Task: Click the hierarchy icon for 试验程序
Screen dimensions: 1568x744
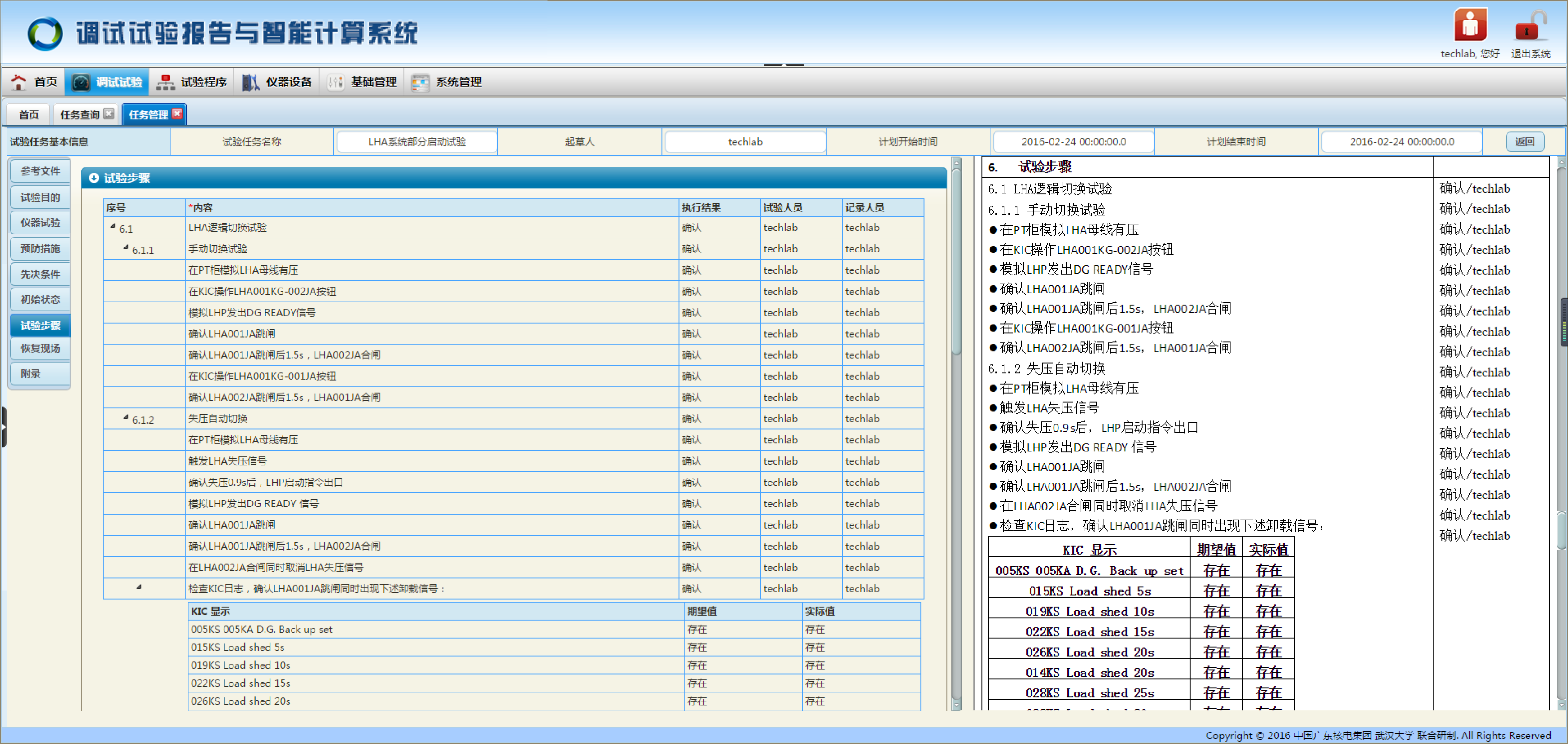Action: pyautogui.click(x=165, y=82)
